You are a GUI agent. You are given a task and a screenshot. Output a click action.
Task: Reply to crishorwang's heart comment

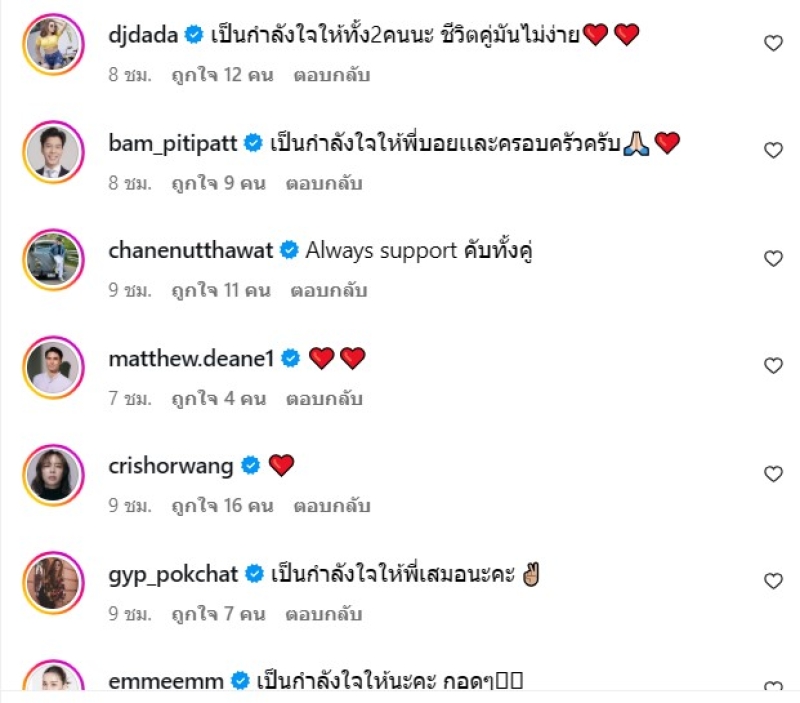point(332,506)
